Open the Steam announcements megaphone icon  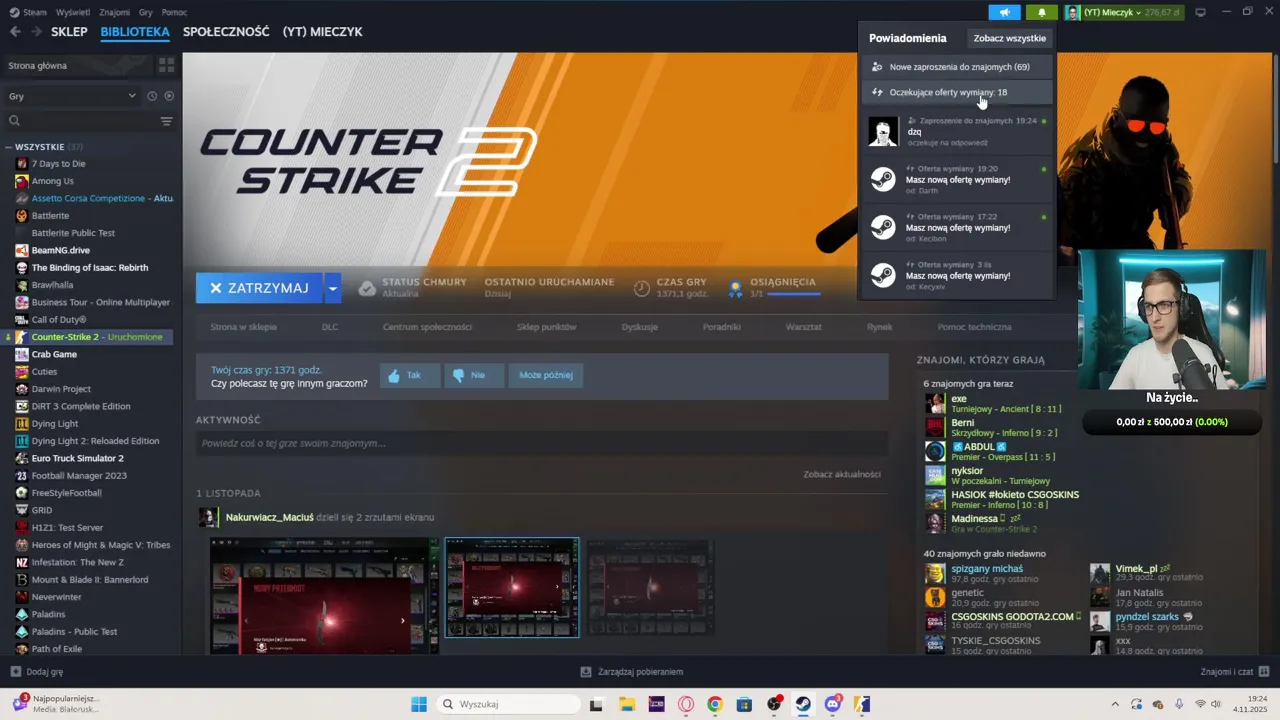coord(1004,12)
